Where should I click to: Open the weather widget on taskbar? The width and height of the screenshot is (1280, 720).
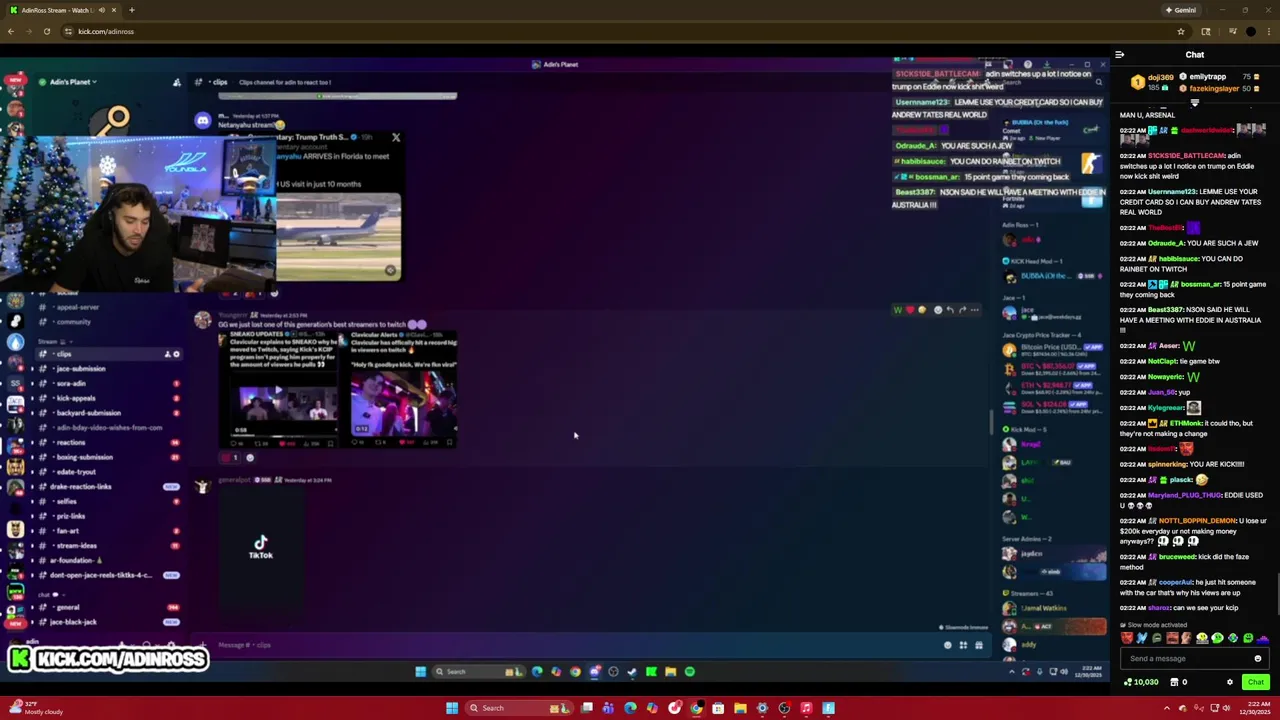tap(34, 708)
